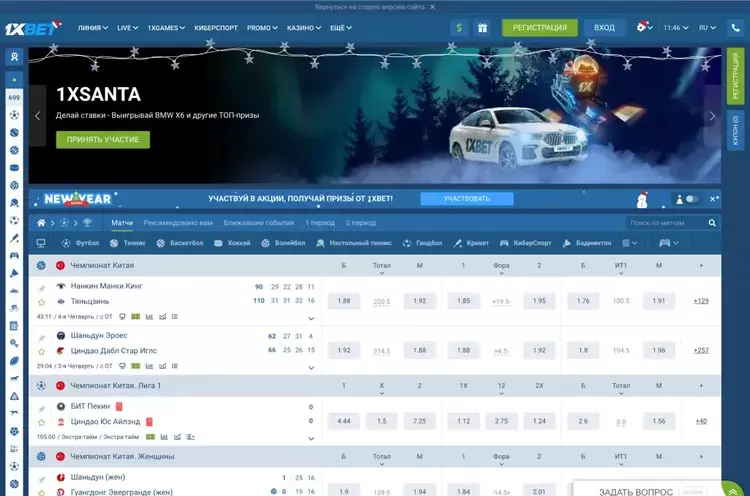The image size is (750, 496).
Task: Pin the Шаньдун Эроес match
Action: pyautogui.click(x=42, y=338)
